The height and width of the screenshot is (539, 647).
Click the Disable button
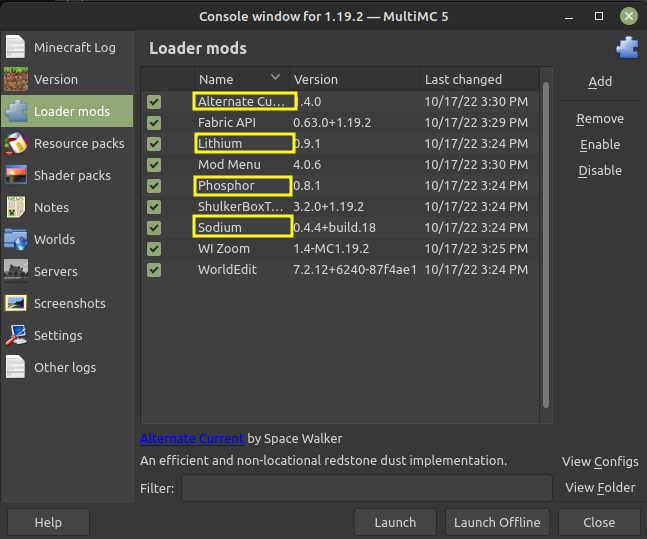coord(600,170)
